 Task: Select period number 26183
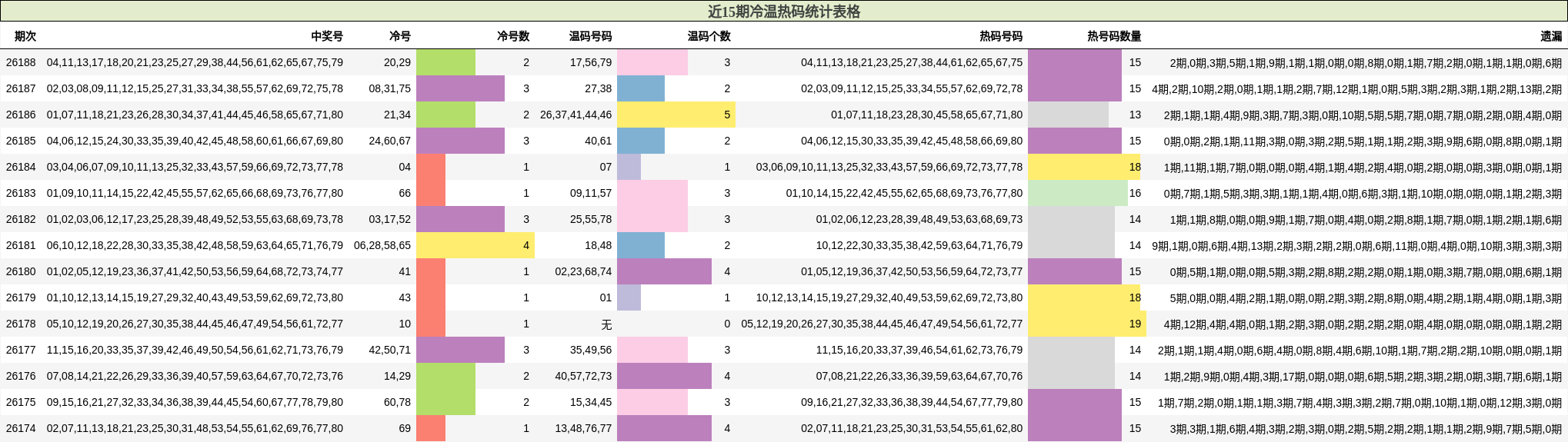21,193
